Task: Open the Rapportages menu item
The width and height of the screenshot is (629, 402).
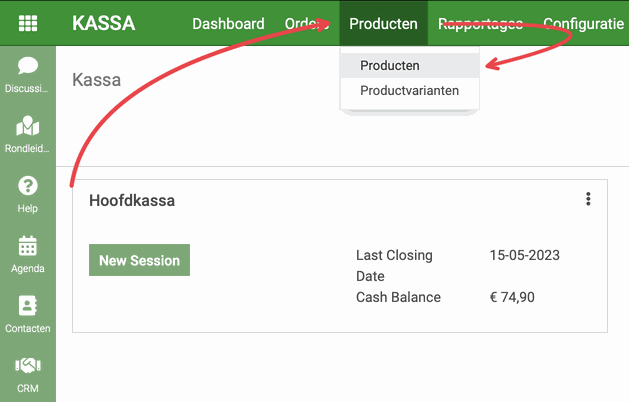Action: coord(480,24)
